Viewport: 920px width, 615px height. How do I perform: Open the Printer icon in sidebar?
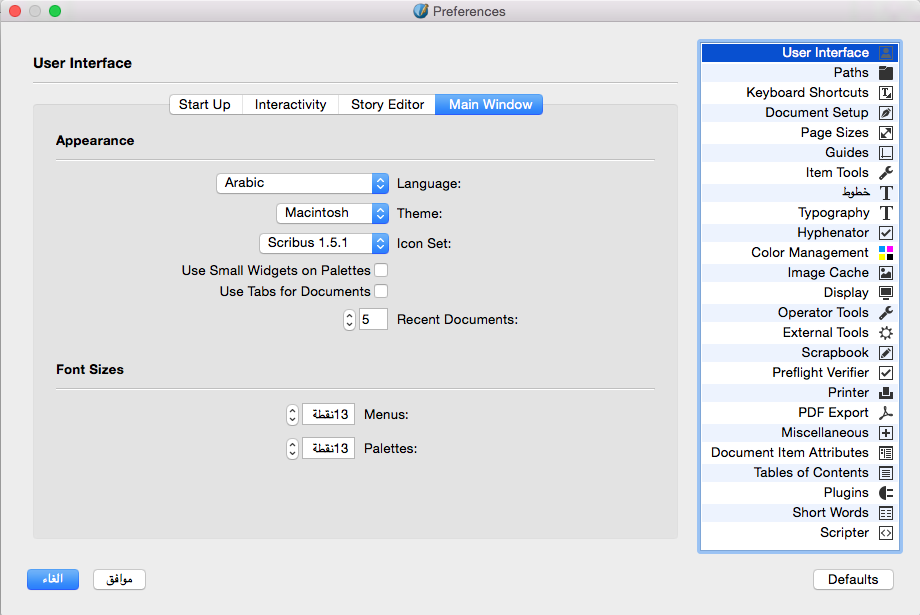(x=885, y=393)
